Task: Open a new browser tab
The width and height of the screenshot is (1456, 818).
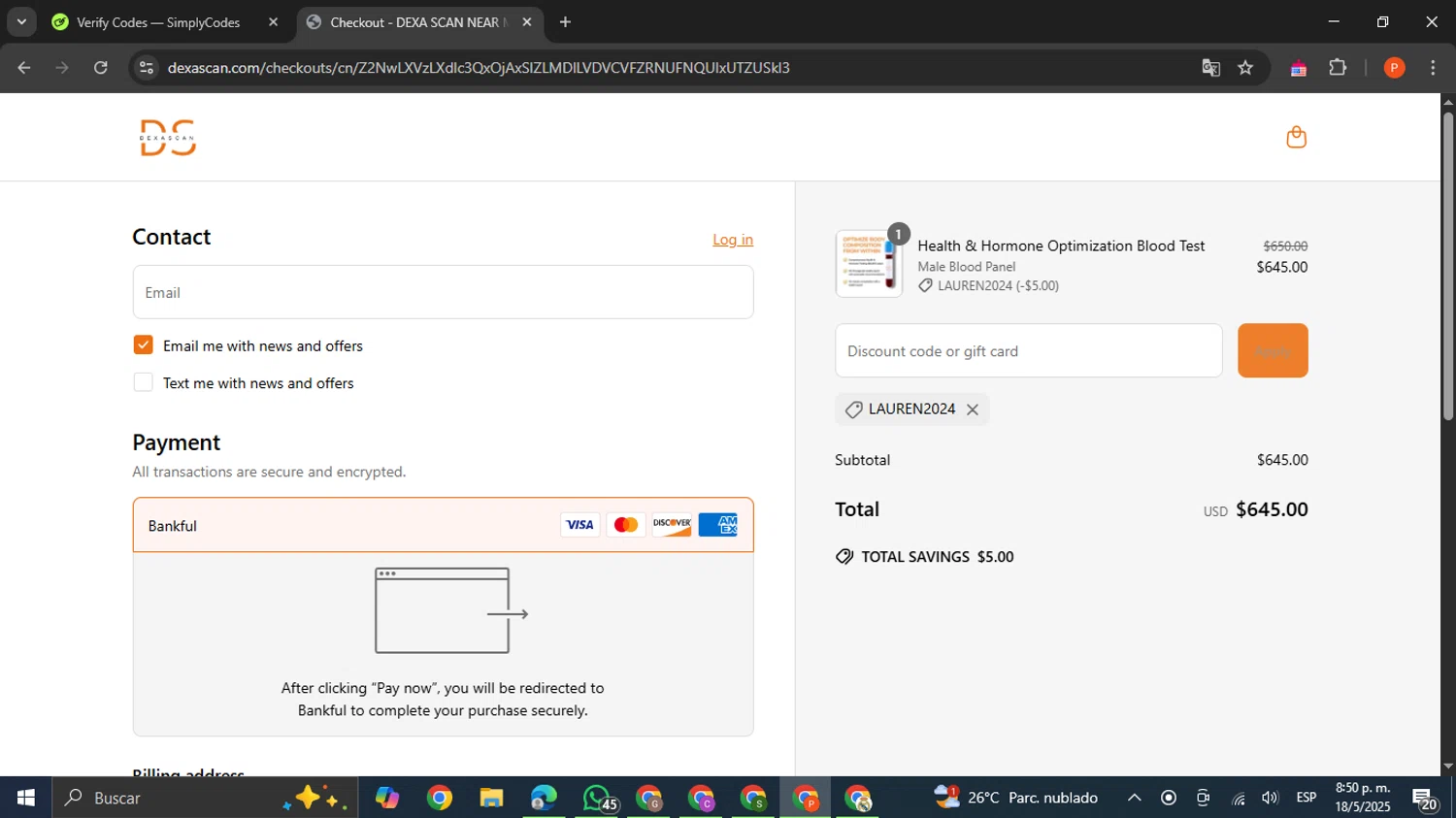Action: (566, 22)
